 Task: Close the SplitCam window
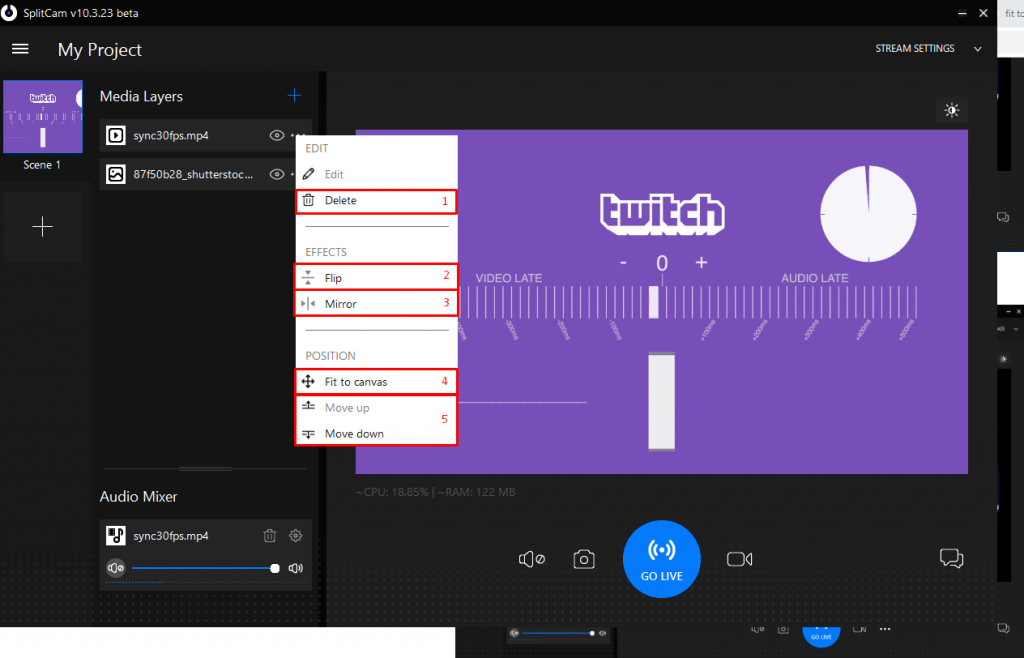coord(984,13)
